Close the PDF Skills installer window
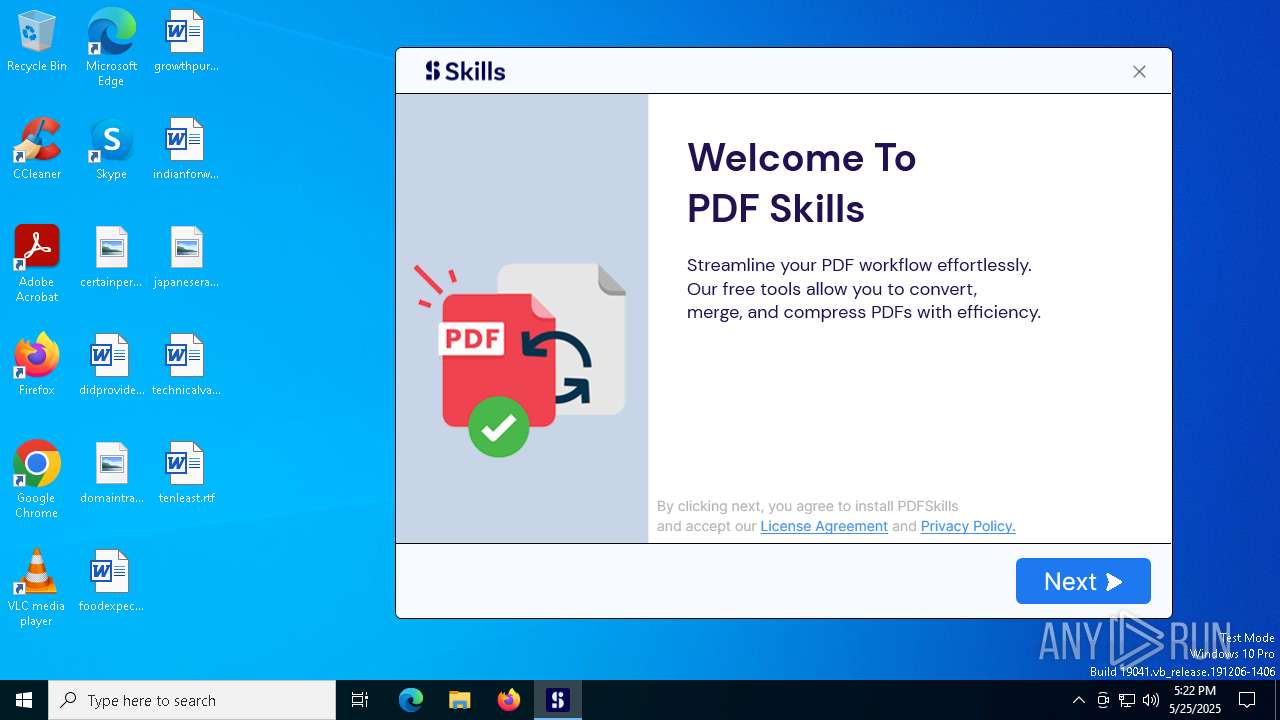 (1139, 71)
